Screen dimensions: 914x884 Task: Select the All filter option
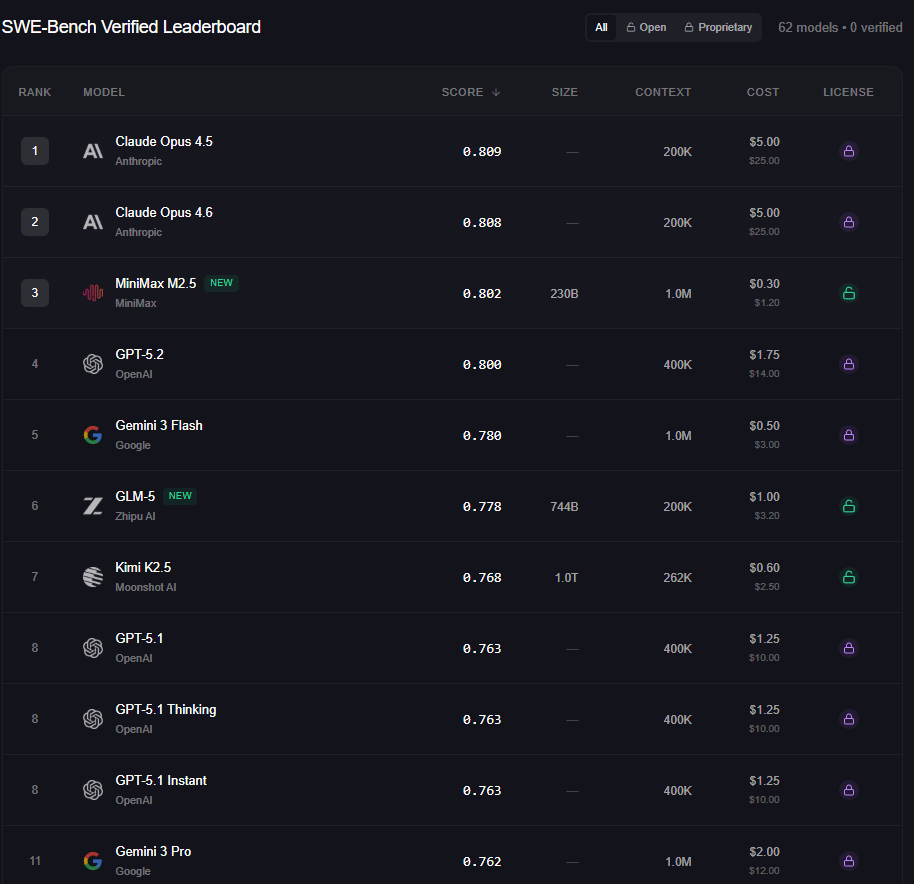pyautogui.click(x=601, y=28)
